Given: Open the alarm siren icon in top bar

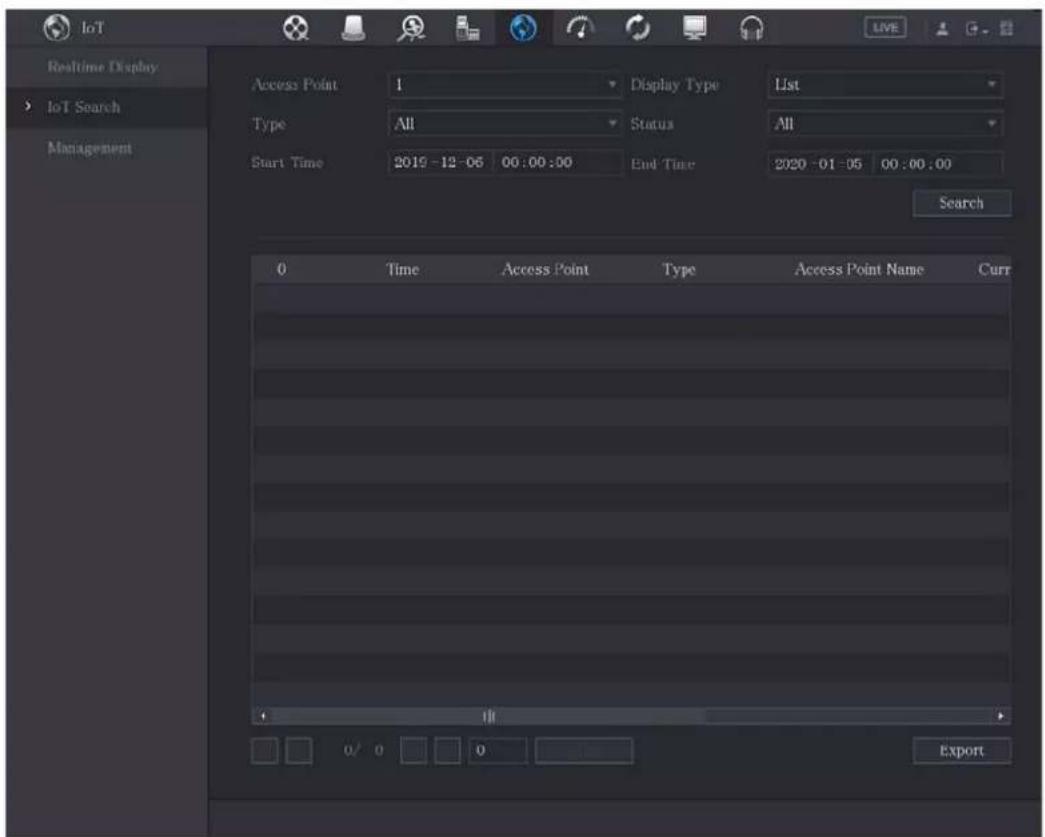Looking at the screenshot, I should 353,28.
